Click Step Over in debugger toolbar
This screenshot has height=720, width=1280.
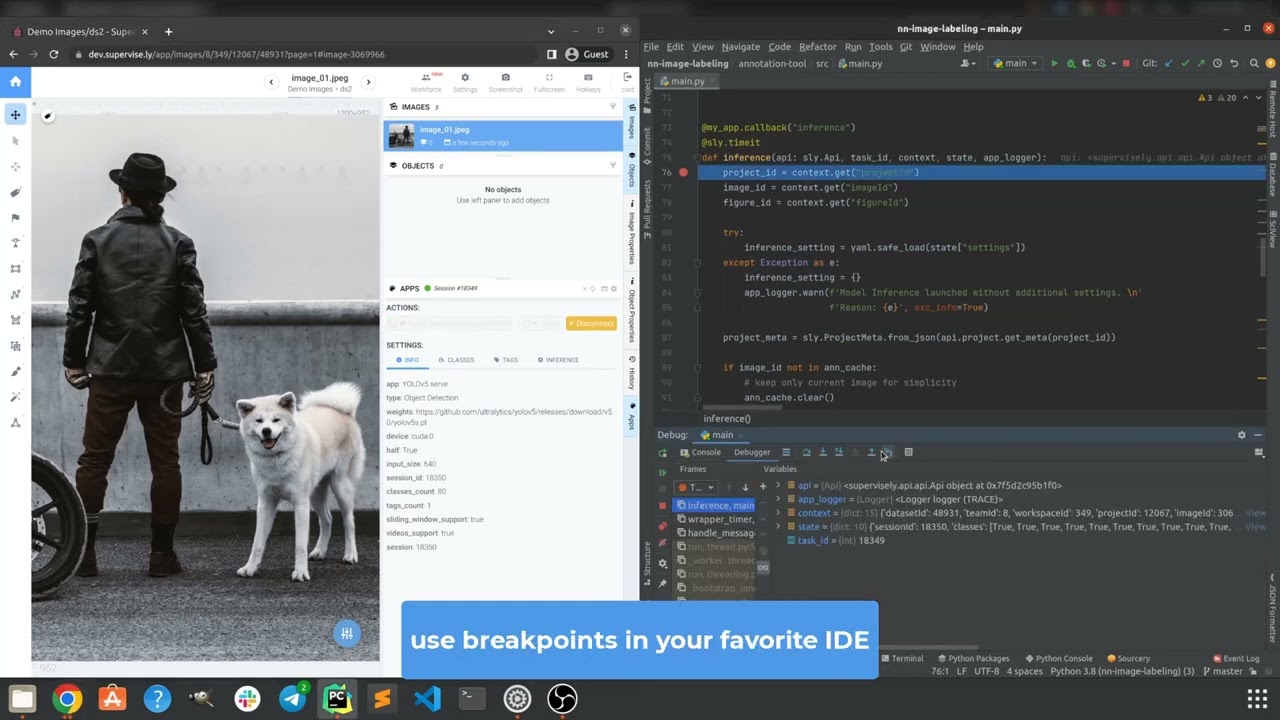point(806,452)
